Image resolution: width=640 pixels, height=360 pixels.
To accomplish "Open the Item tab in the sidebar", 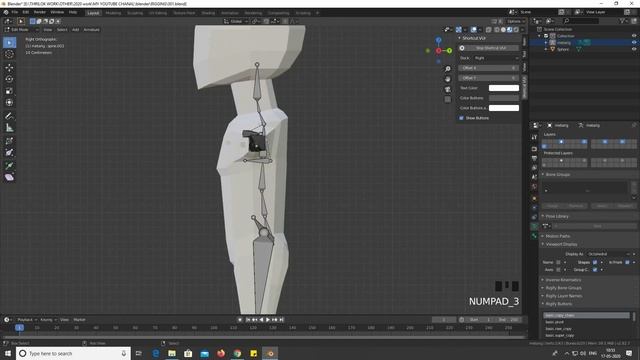I will [x=524, y=42].
